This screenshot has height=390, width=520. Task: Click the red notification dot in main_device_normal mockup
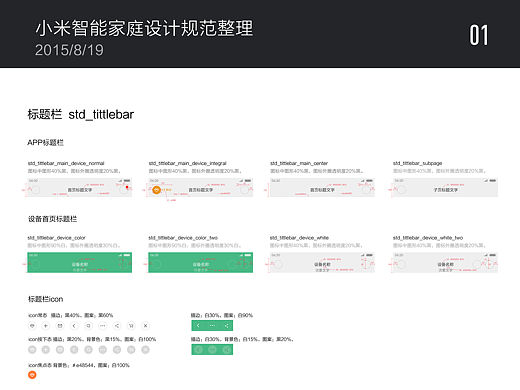tap(127, 187)
